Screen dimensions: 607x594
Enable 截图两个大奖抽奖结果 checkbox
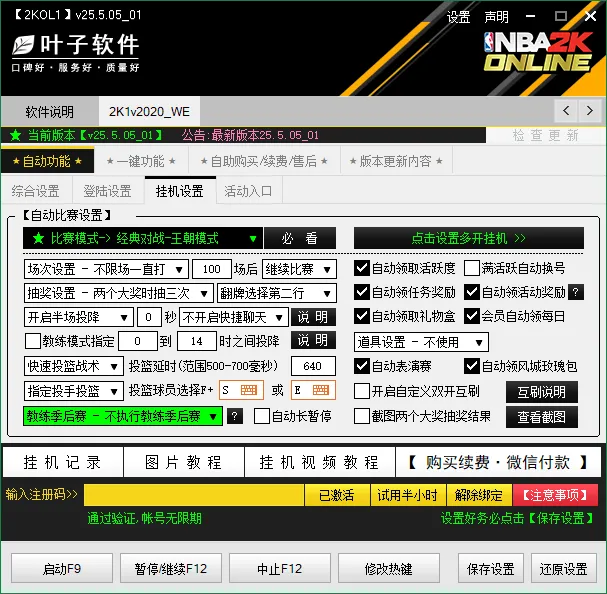(362, 416)
